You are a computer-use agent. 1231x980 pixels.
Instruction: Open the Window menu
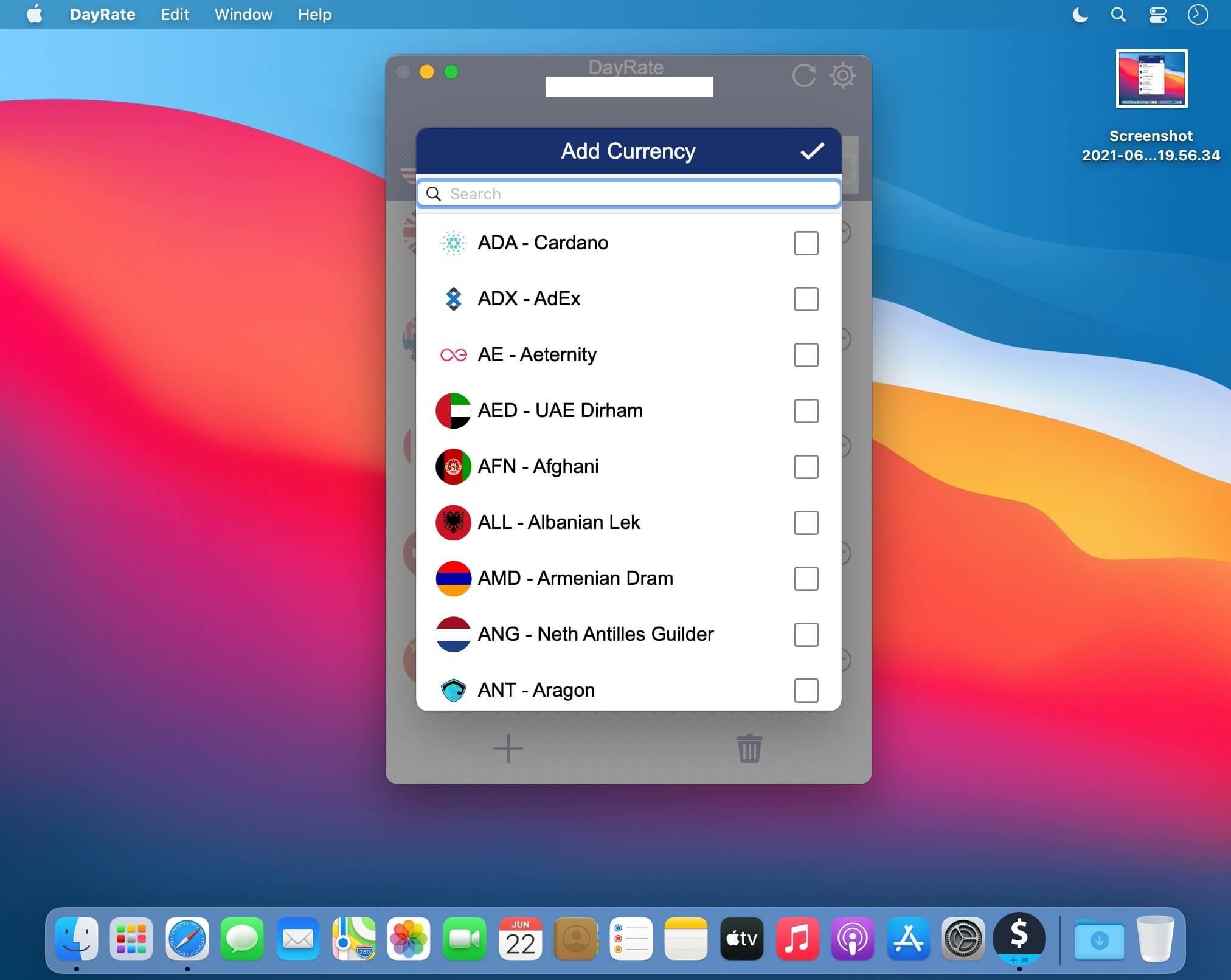(x=243, y=15)
